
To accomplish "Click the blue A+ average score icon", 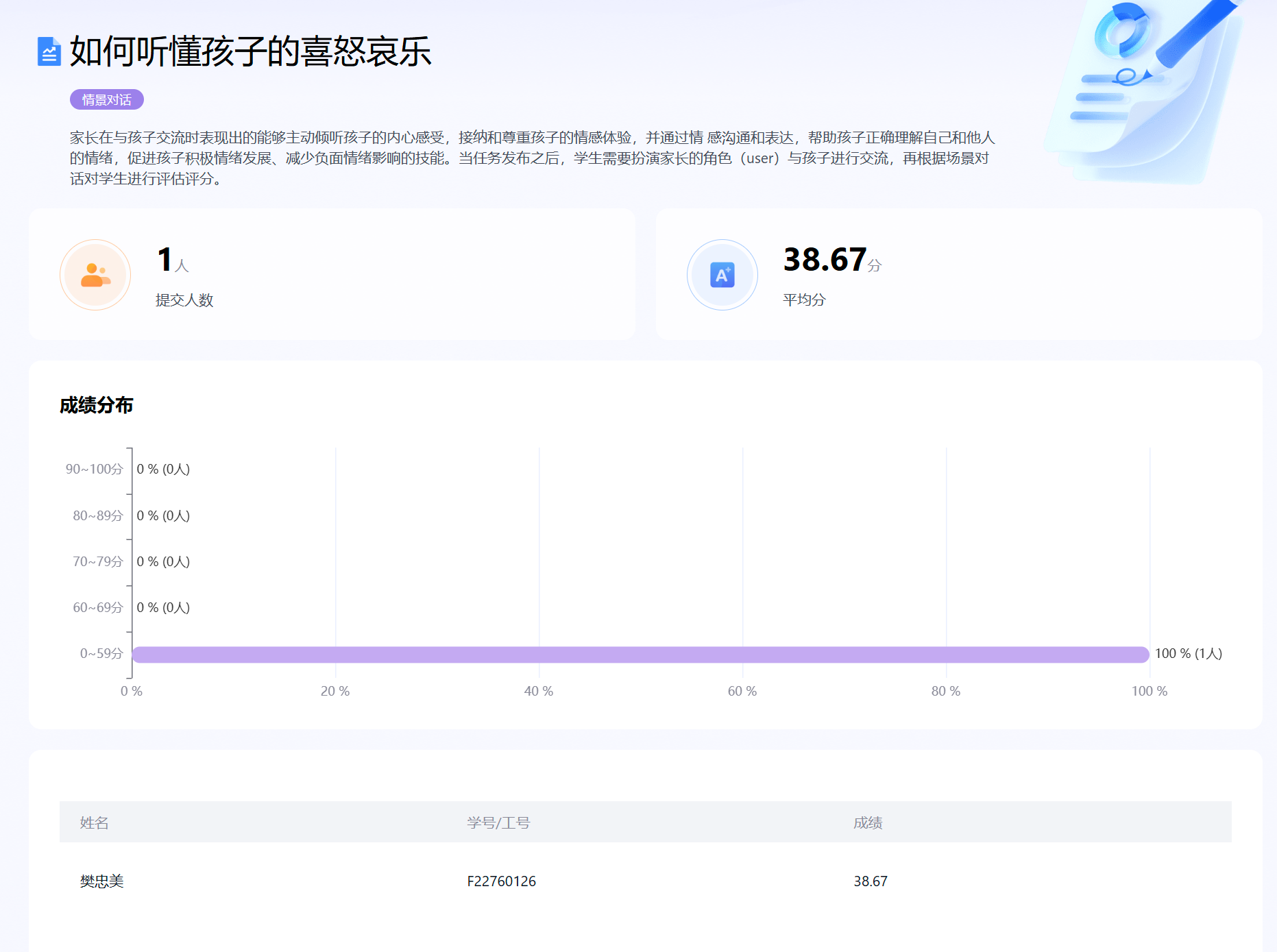I will [x=722, y=275].
